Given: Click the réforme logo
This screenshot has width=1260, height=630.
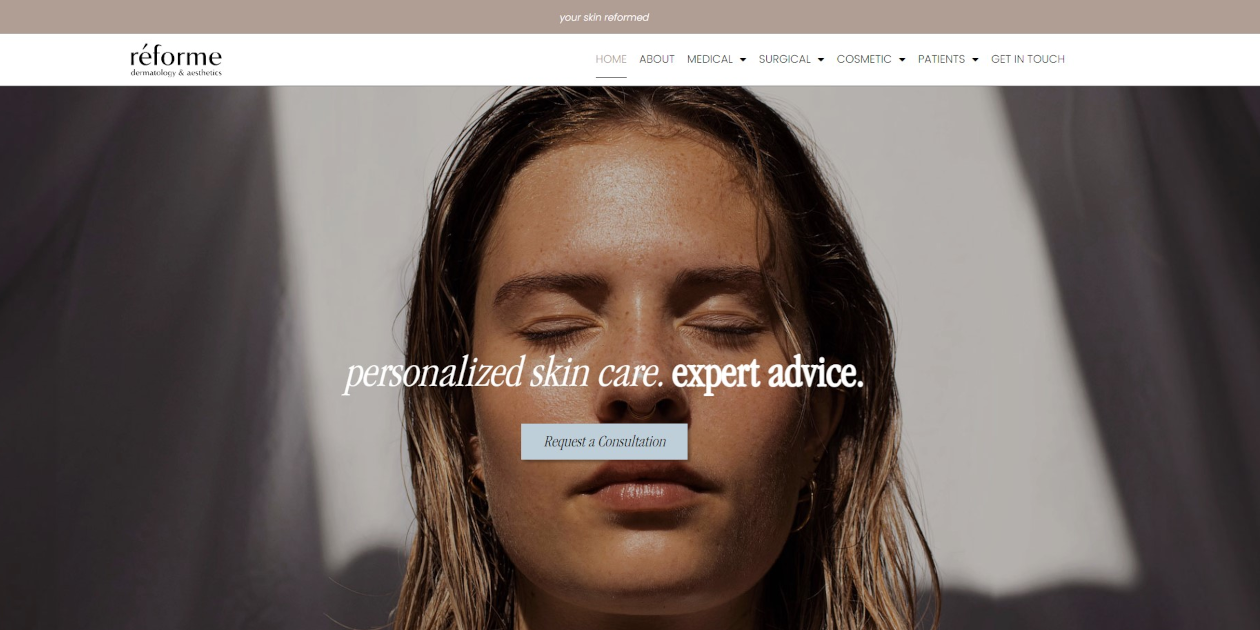Looking at the screenshot, I should point(176,60).
